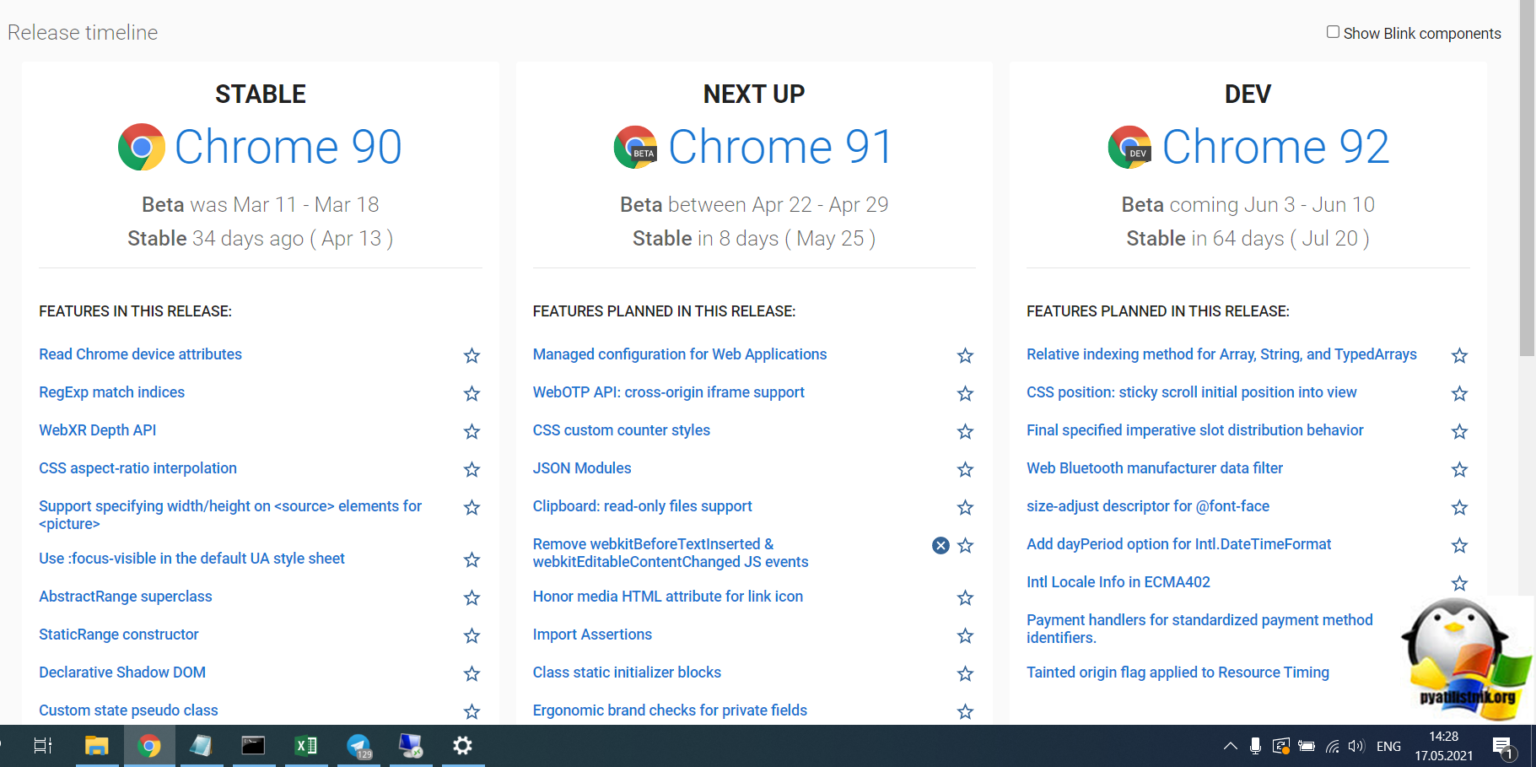Click the X icon beside Remove webkitBeforeTextInserted
Image resolution: width=1536 pixels, height=767 pixels.
click(x=940, y=545)
